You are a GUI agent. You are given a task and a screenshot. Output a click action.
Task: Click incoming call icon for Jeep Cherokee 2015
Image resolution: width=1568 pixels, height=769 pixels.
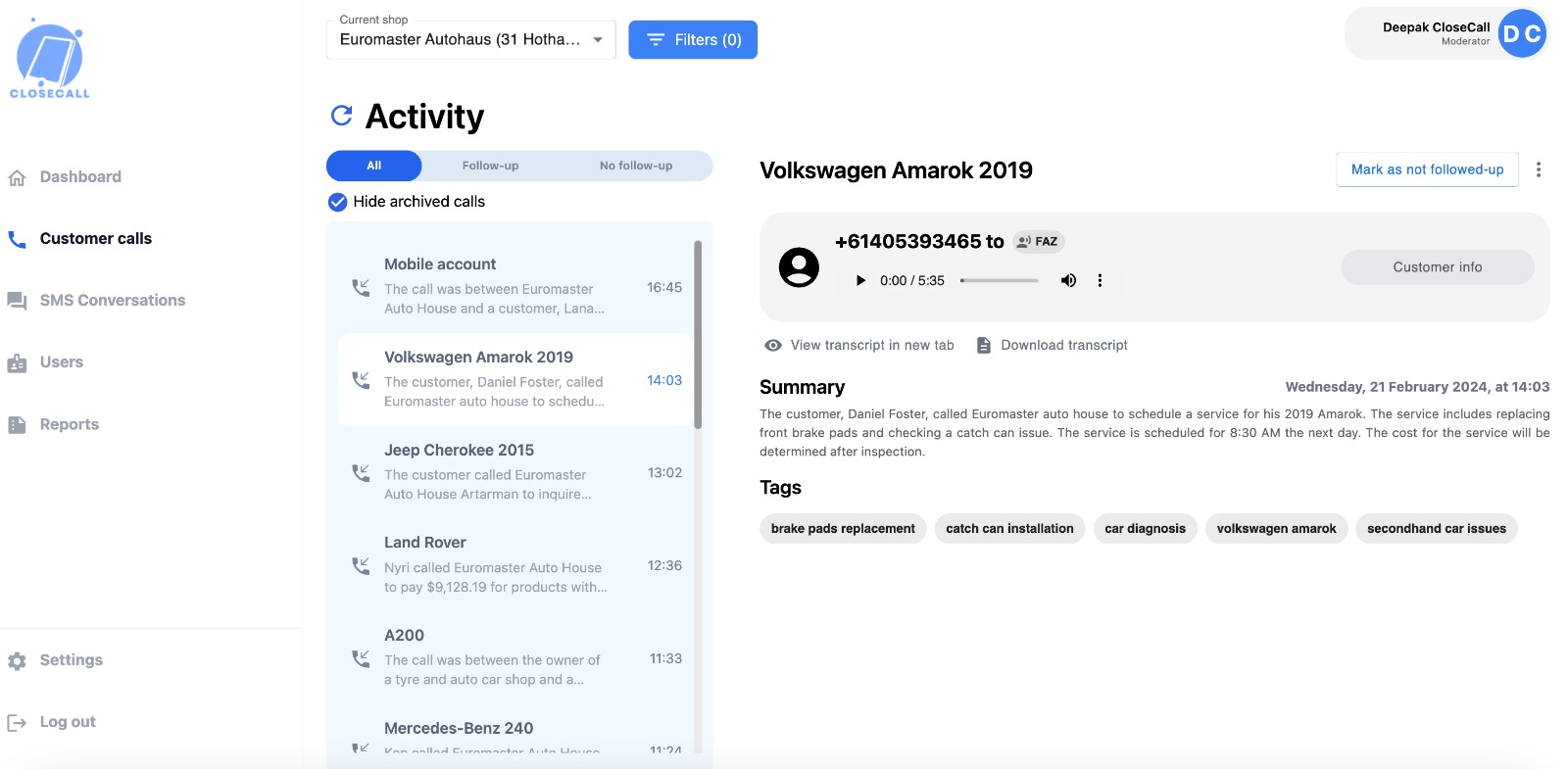click(x=361, y=473)
